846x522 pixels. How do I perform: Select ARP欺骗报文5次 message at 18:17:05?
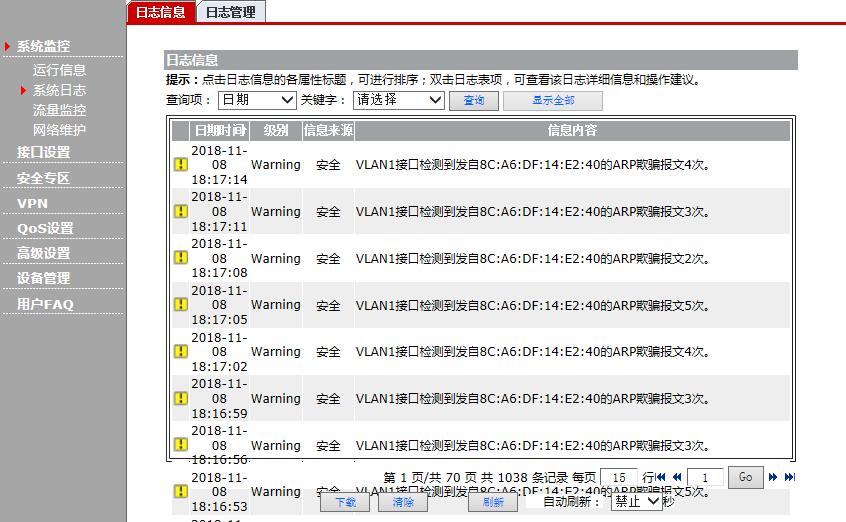pos(533,306)
